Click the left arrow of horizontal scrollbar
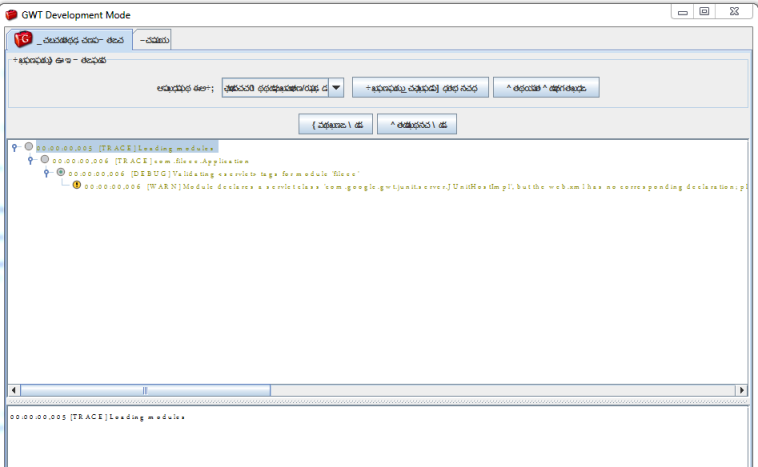The width and height of the screenshot is (758, 467). [13, 389]
